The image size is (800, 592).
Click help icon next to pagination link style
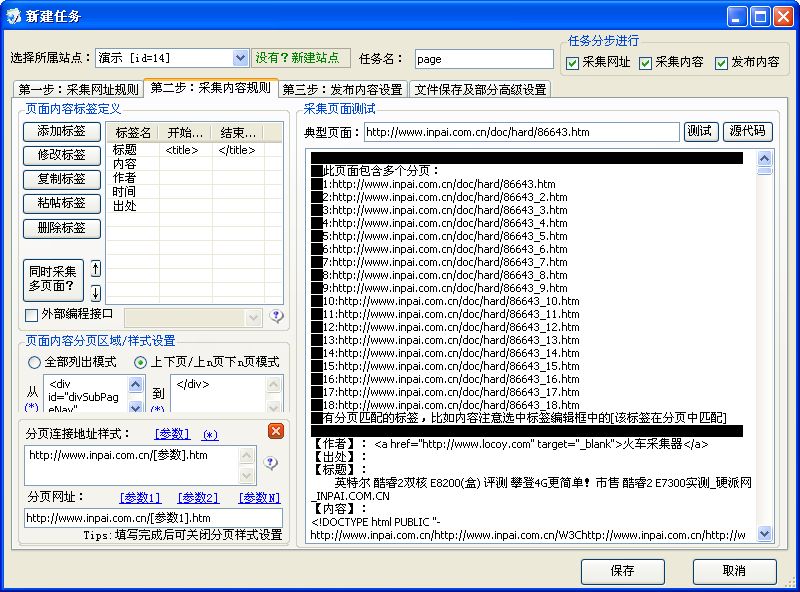pyautogui.click(x=270, y=463)
